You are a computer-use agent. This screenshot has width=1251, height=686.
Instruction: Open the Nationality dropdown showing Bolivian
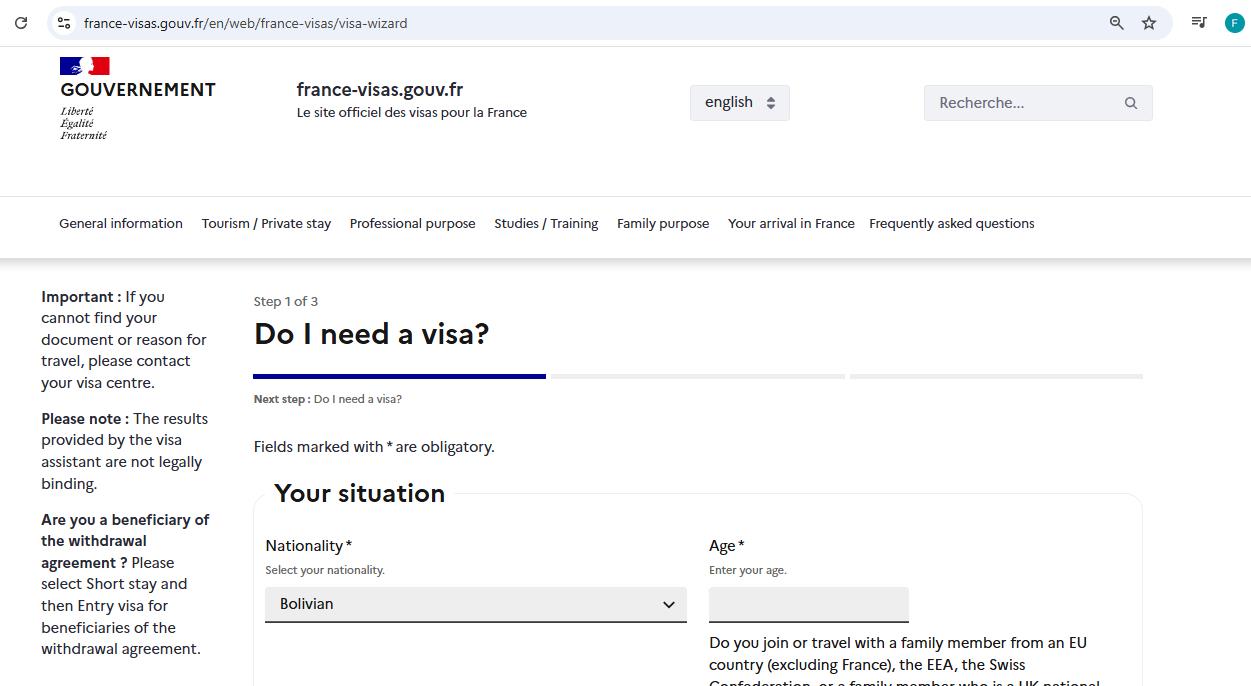[475, 603]
